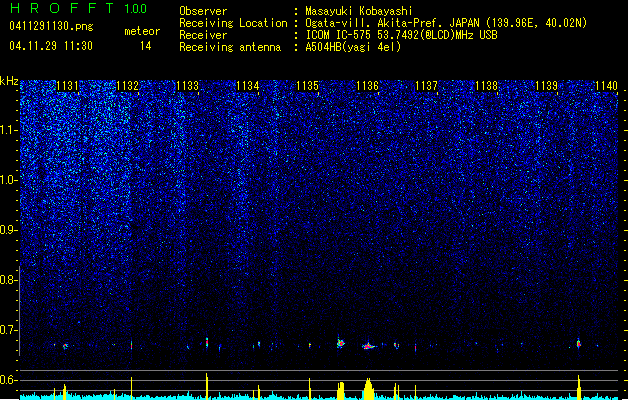Click the Ogata-vill. Akita-Pref. JAPAN location text

(x=446, y=23)
